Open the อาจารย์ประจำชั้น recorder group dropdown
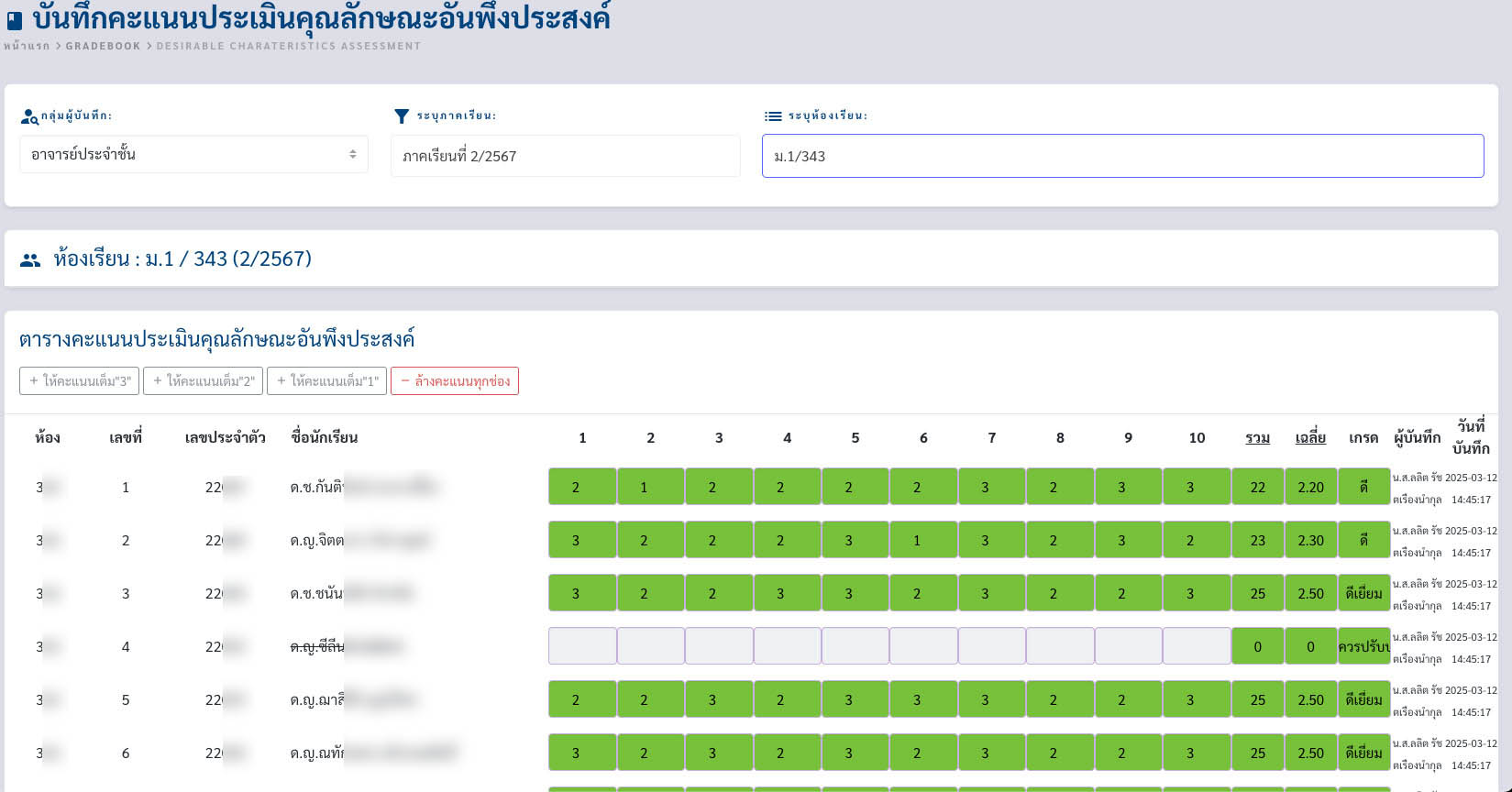1512x792 pixels. click(193, 155)
